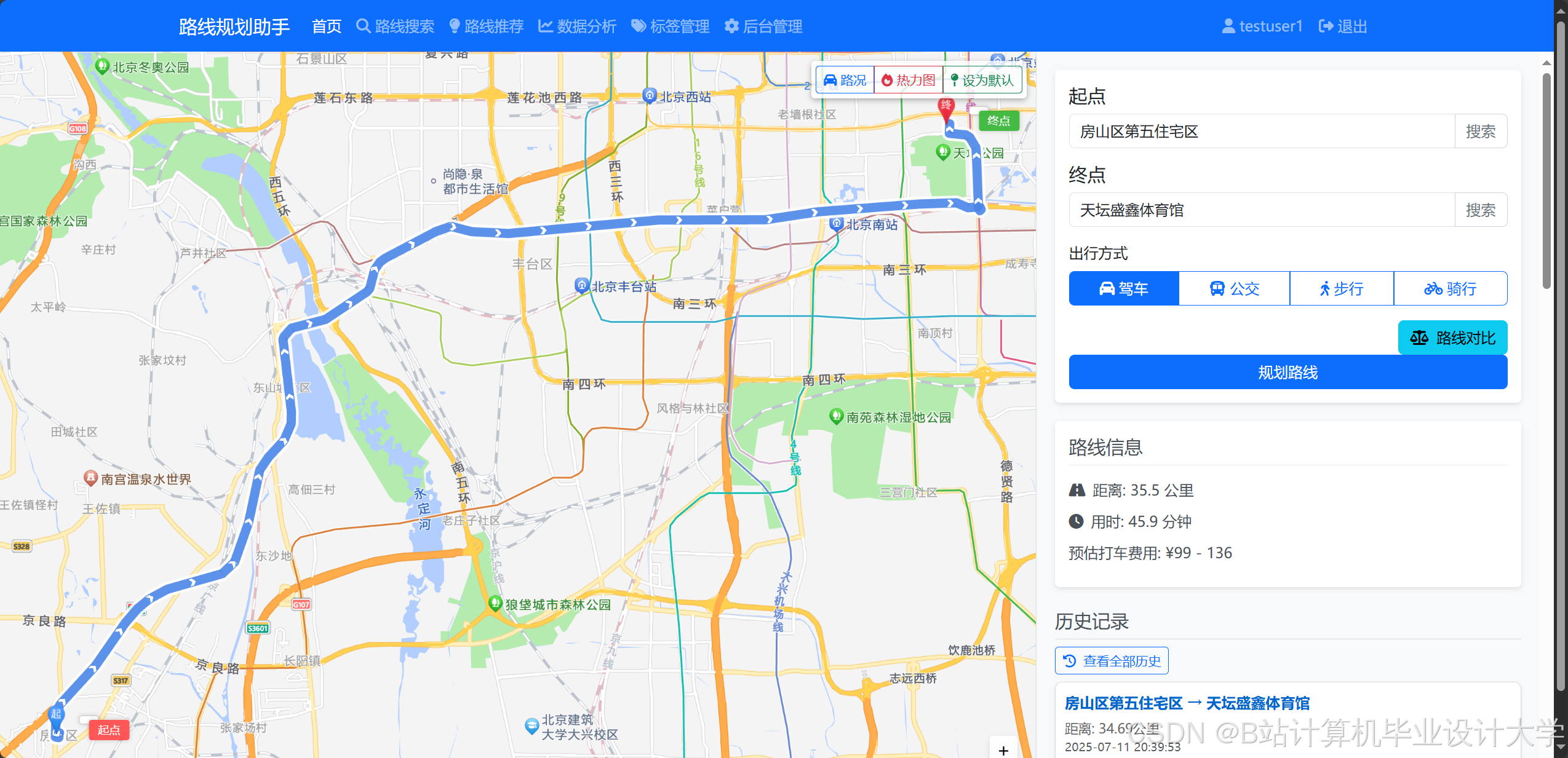Toggle the heatmap (热力图) layer
1568x758 pixels.
908,80
